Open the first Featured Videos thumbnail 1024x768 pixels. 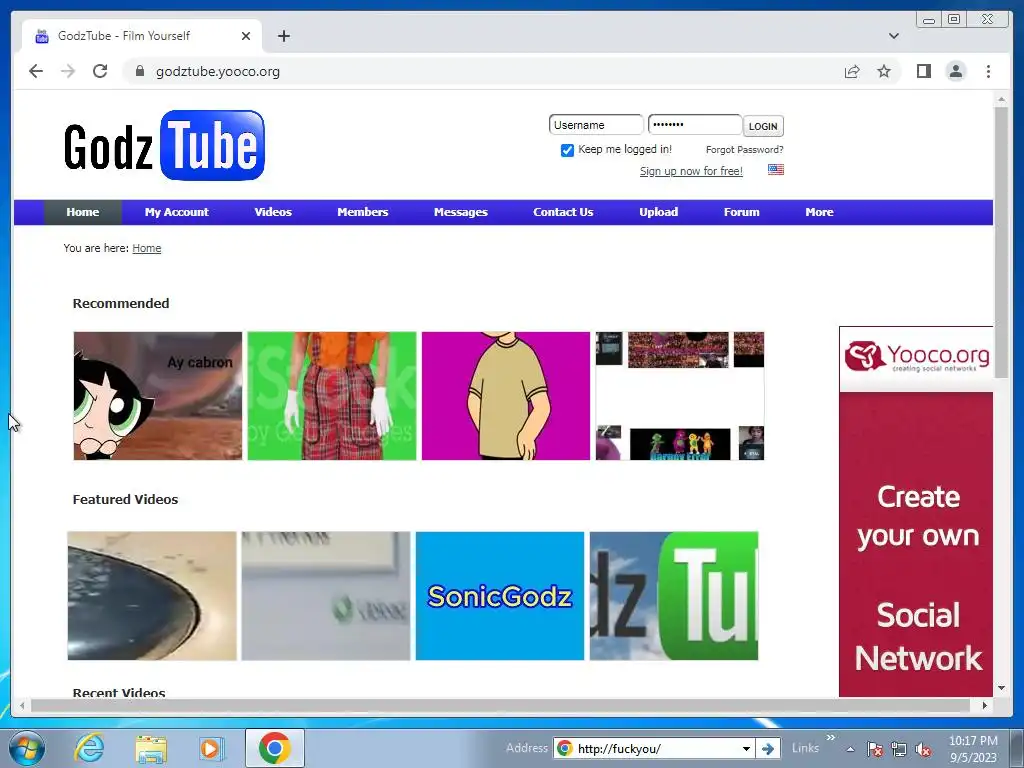152,596
